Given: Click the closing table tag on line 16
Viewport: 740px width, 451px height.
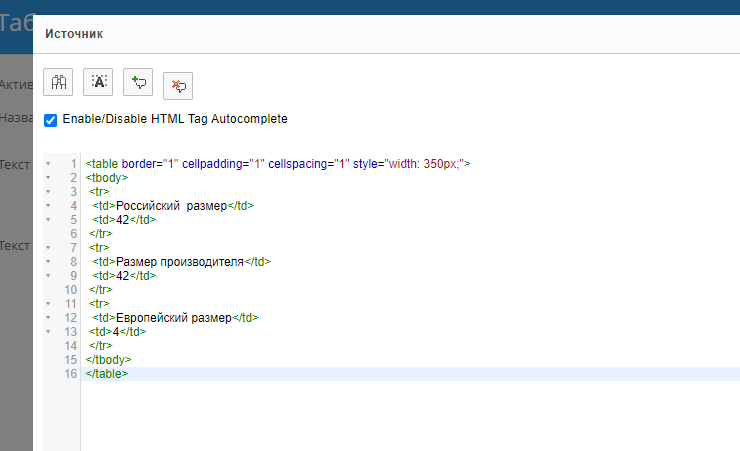Looking at the screenshot, I should [x=106, y=374].
